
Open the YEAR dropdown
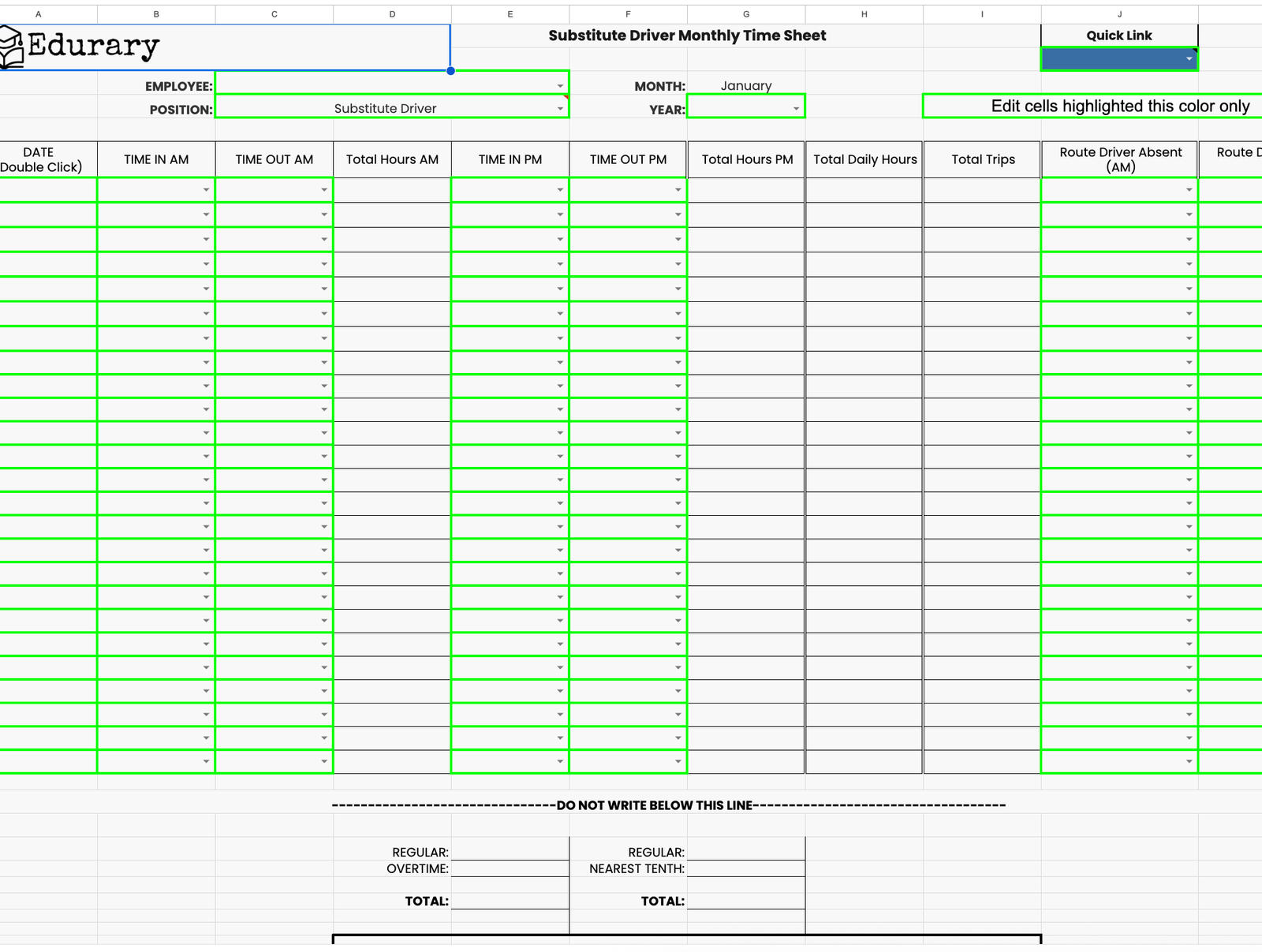coord(796,109)
